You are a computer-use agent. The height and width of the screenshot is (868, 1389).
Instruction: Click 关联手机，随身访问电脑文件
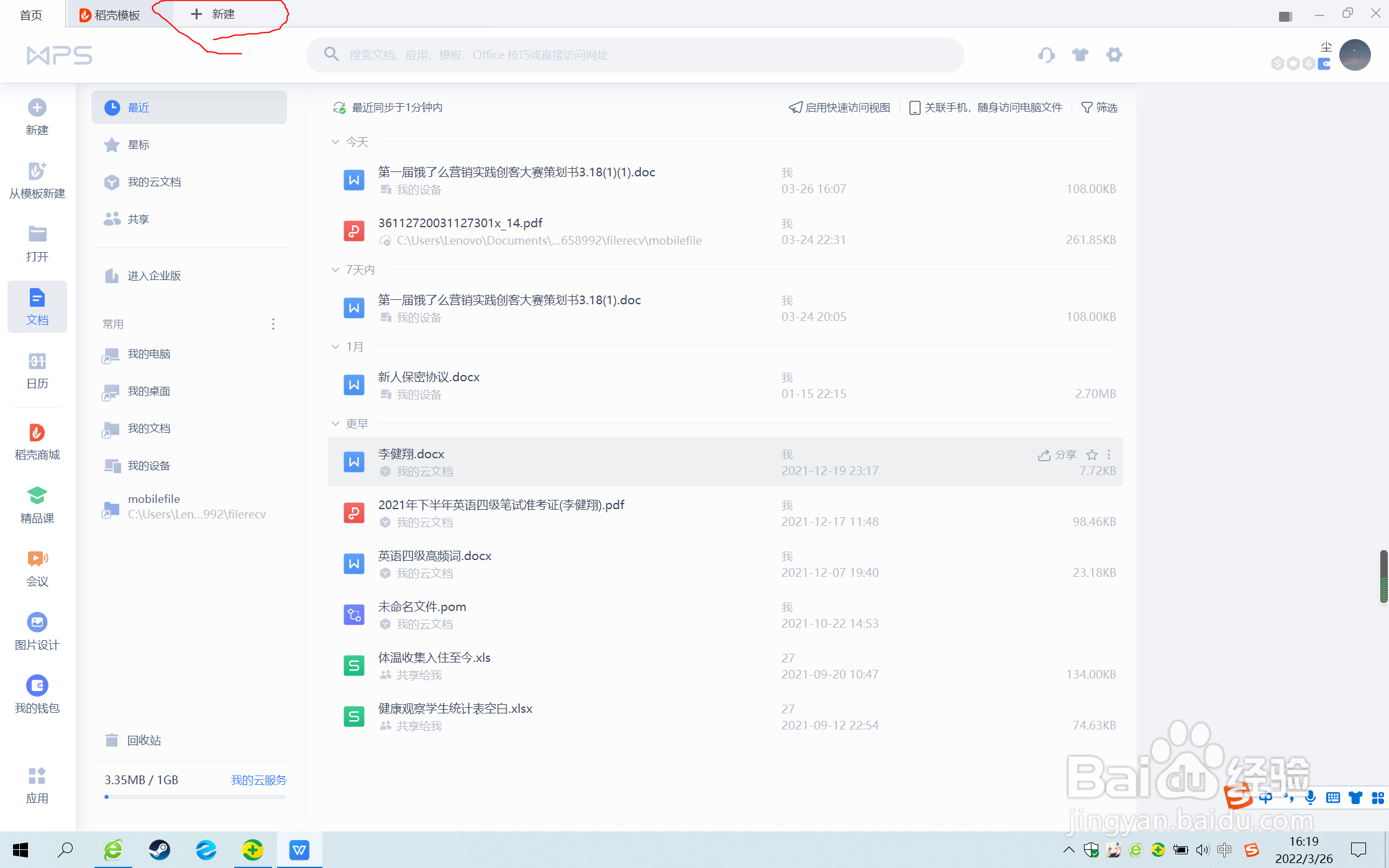[x=985, y=108]
